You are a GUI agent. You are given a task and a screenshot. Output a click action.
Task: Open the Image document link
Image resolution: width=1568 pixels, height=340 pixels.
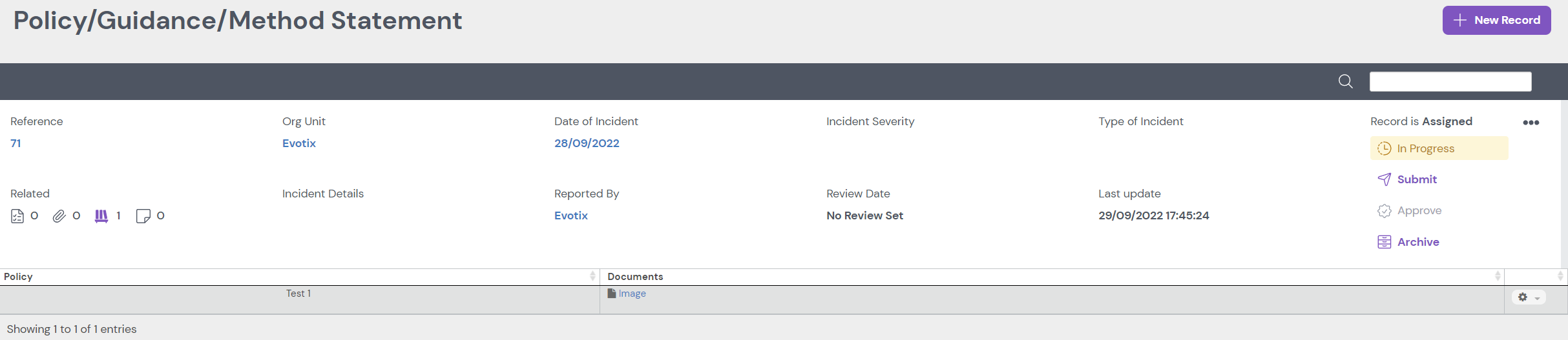(632, 294)
